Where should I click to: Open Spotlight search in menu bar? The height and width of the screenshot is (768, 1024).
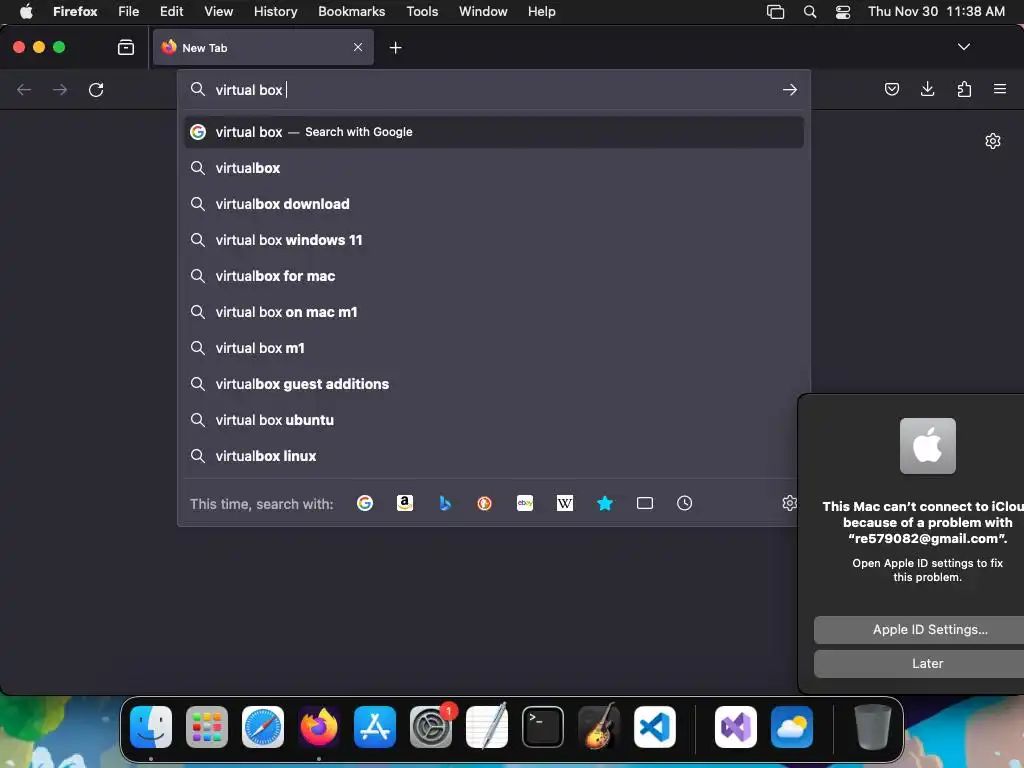point(810,11)
